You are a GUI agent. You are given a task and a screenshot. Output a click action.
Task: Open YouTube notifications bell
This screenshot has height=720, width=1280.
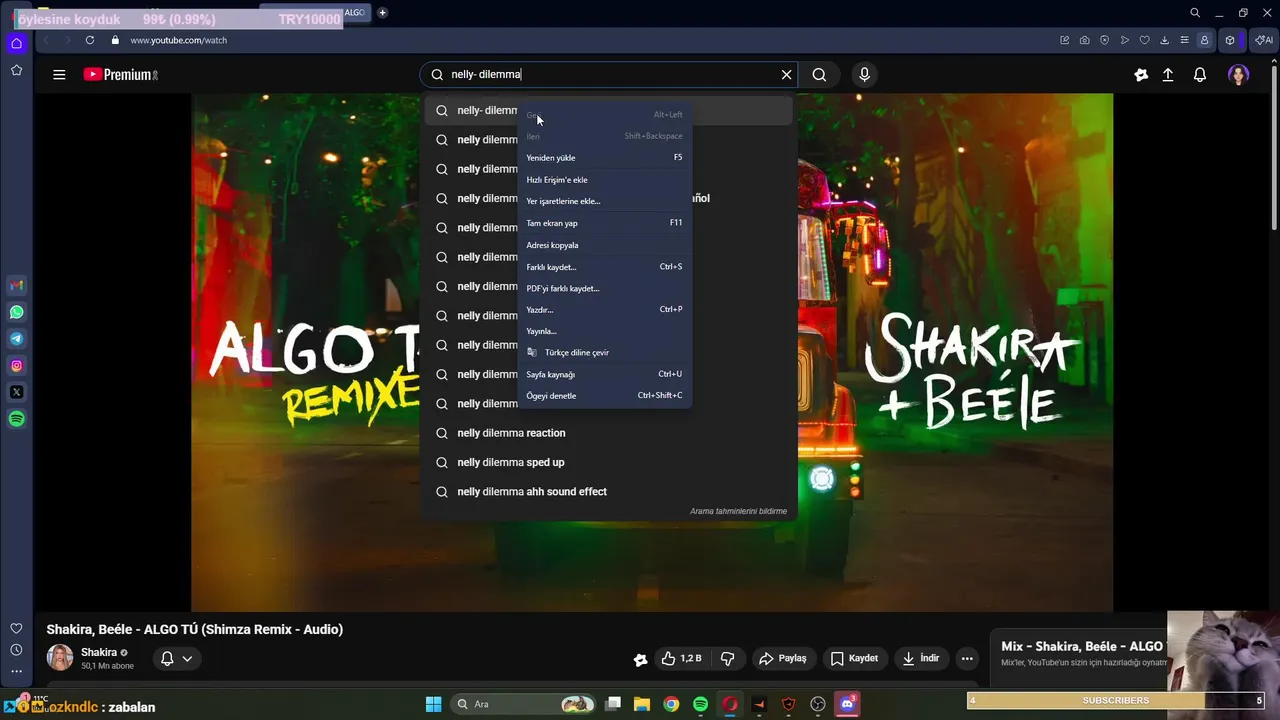point(1200,75)
